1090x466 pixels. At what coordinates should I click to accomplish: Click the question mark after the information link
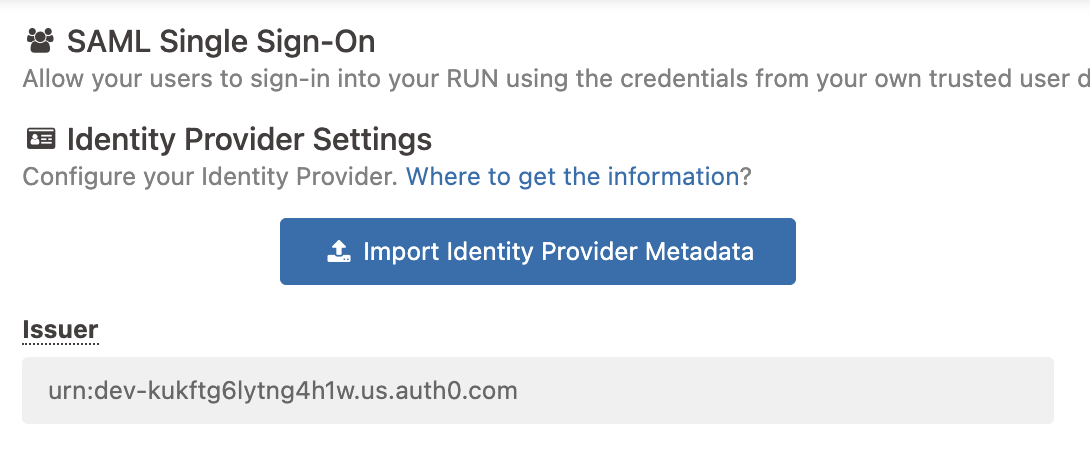tap(745, 177)
